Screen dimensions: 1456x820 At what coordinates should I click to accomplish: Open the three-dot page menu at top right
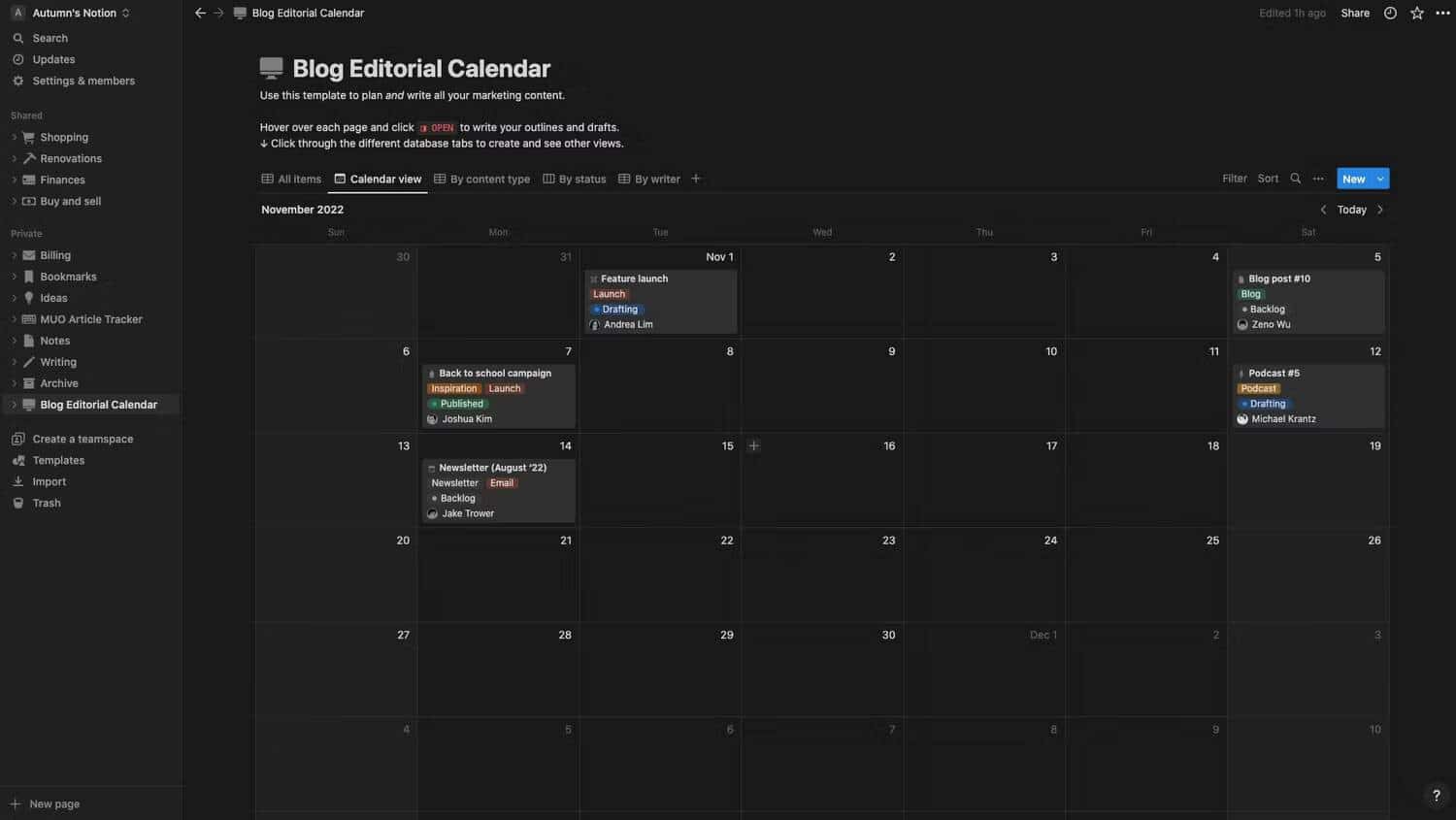point(1442,14)
